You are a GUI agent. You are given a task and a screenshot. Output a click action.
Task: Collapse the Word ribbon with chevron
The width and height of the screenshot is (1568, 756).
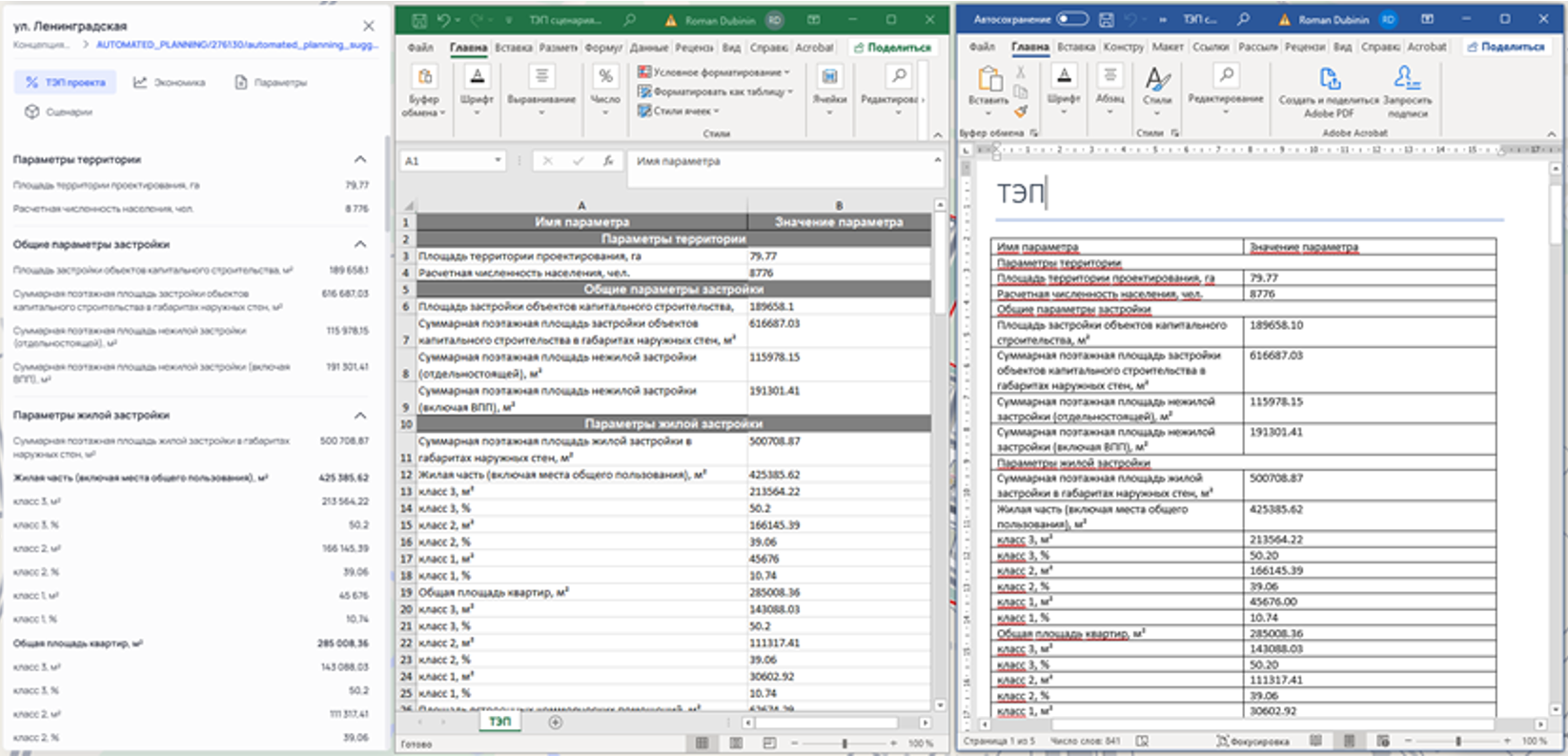1551,133
